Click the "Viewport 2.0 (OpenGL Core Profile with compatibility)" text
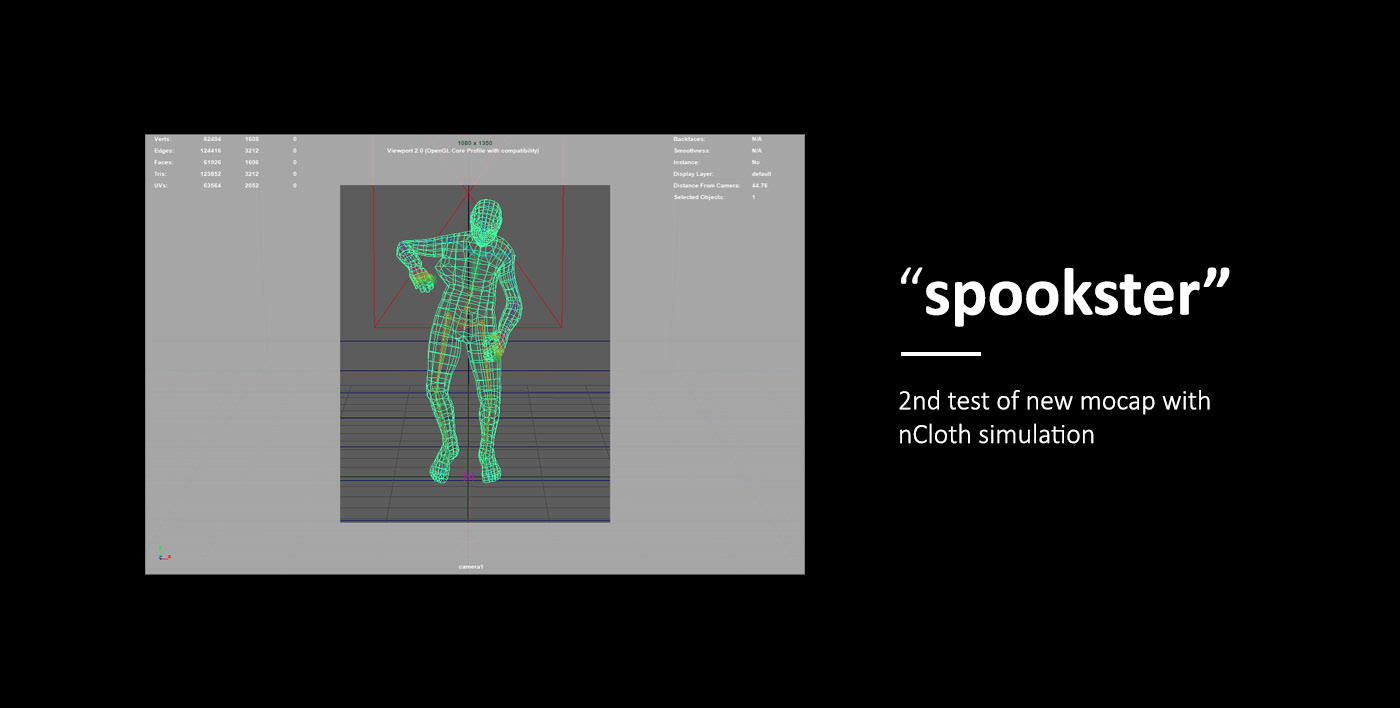This screenshot has height=708, width=1400. 463,150
